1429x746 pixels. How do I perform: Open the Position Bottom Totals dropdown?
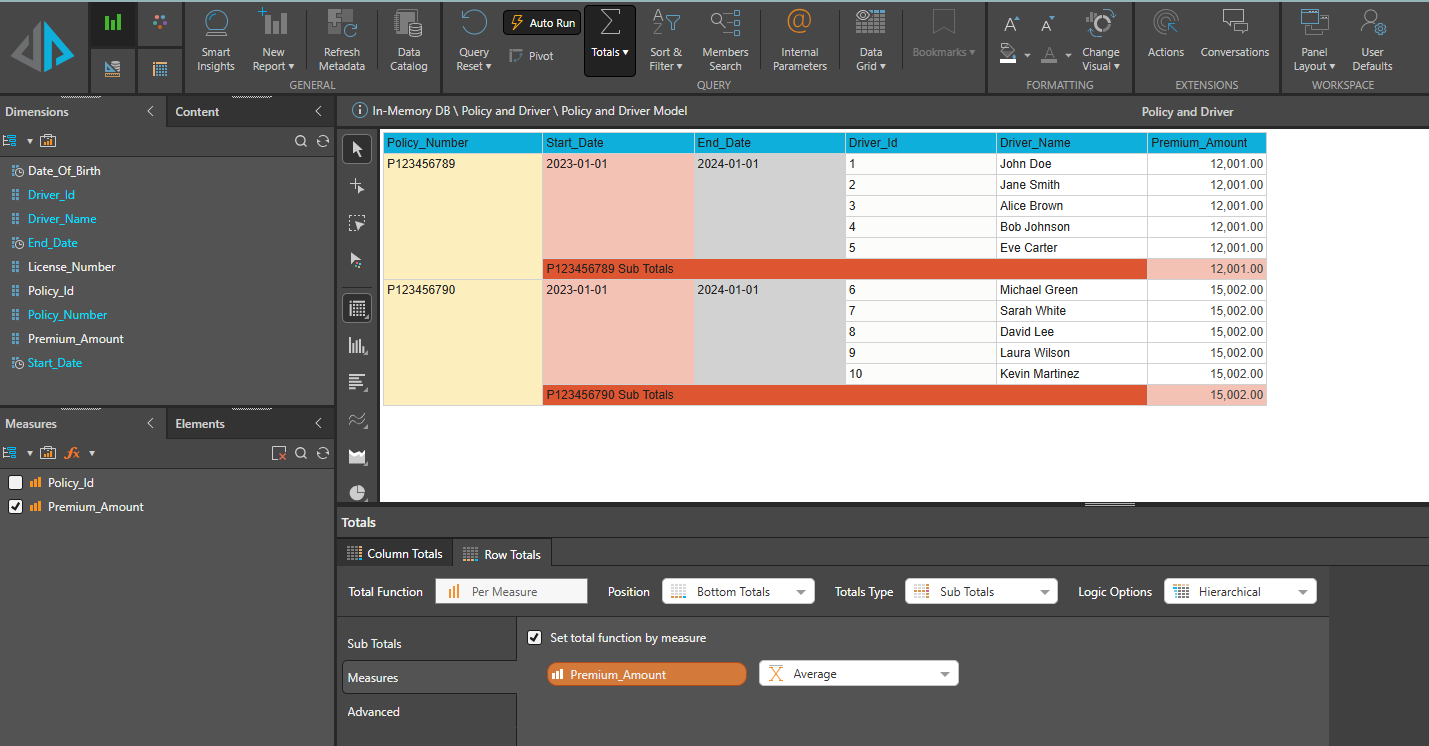pyautogui.click(x=738, y=591)
